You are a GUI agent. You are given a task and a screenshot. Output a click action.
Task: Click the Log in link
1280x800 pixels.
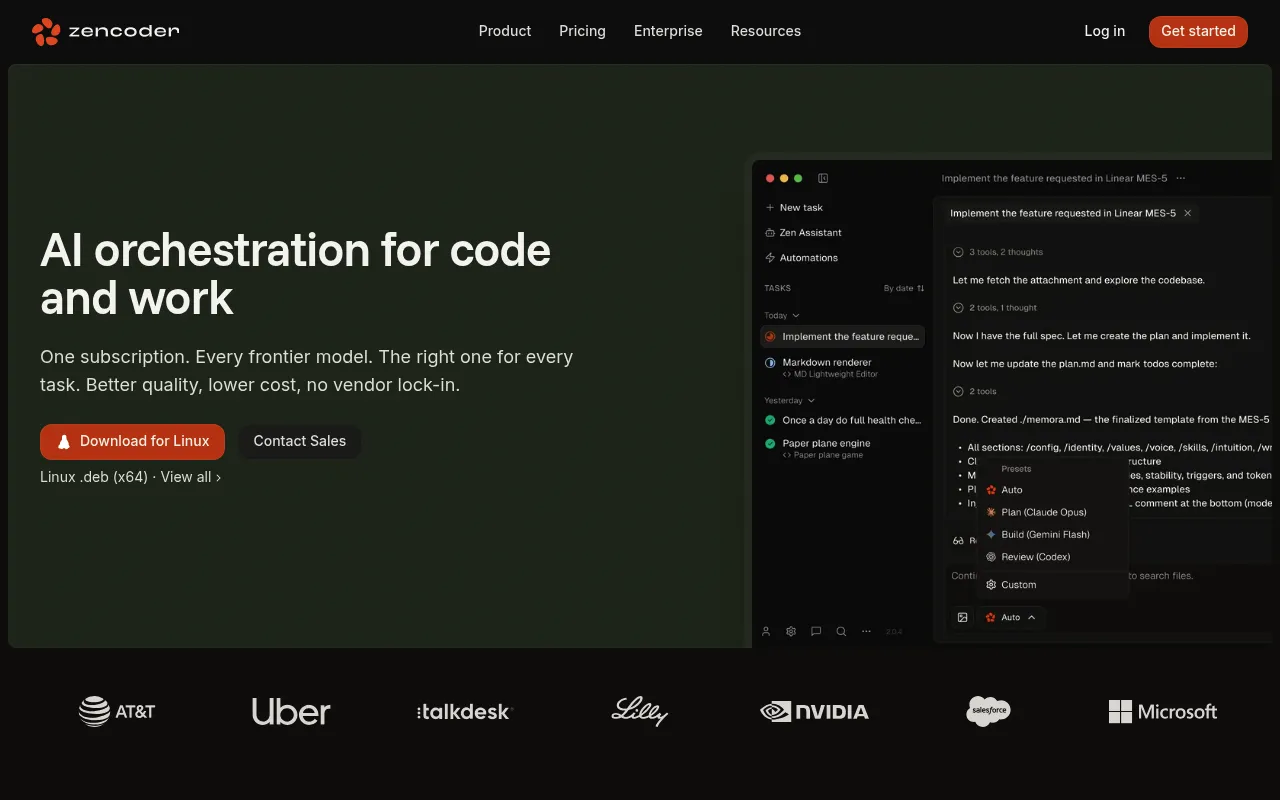point(1104,31)
